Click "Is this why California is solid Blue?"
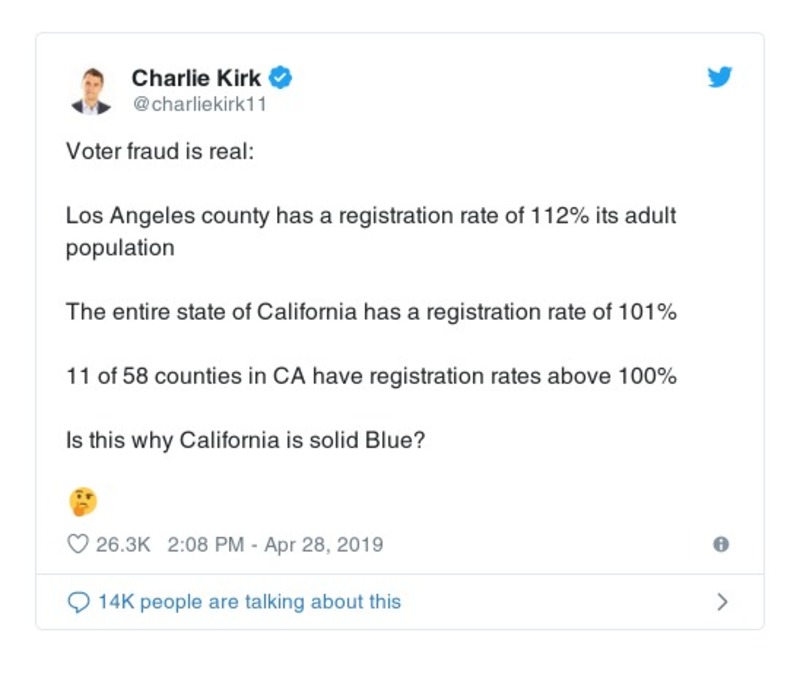Screen dimensions: 800x677 coord(246,441)
